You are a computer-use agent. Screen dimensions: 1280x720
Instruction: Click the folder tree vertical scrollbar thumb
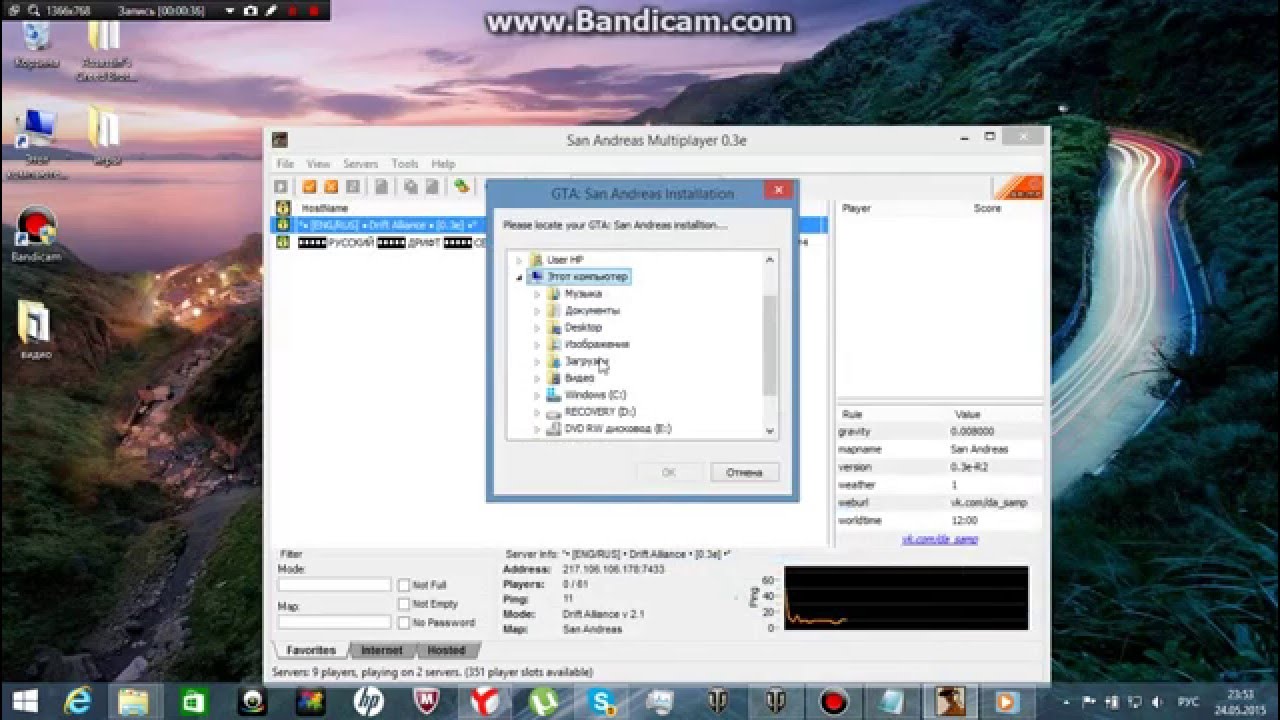pyautogui.click(x=770, y=345)
